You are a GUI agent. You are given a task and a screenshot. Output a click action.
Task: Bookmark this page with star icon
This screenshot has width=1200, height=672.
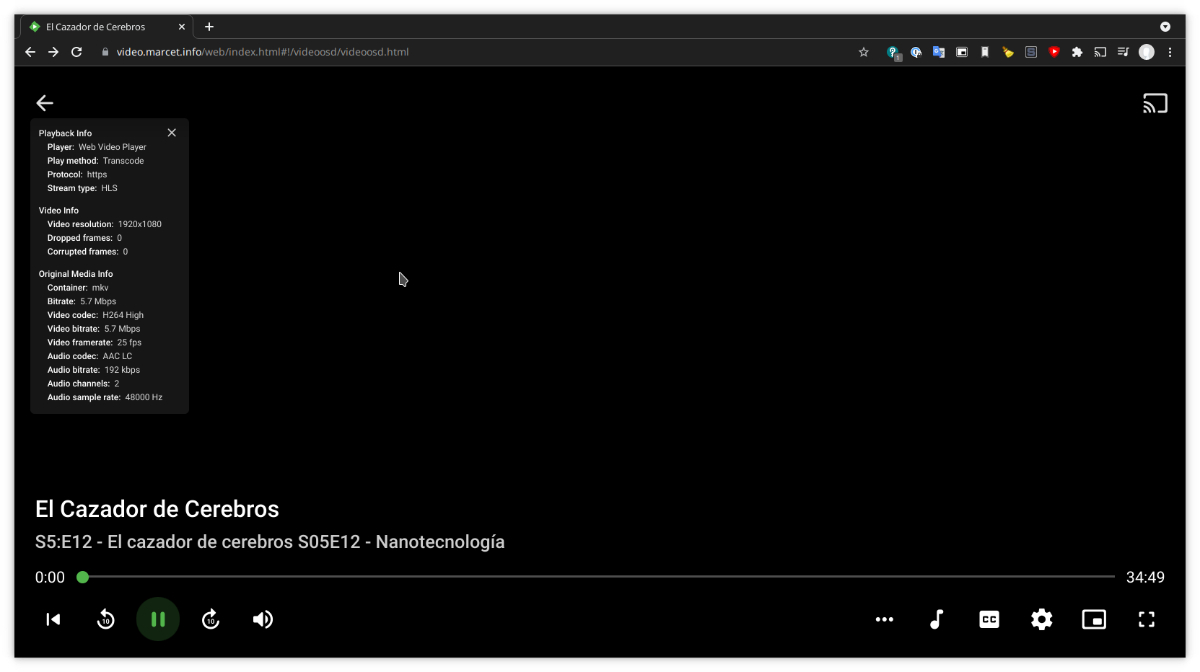click(x=864, y=52)
